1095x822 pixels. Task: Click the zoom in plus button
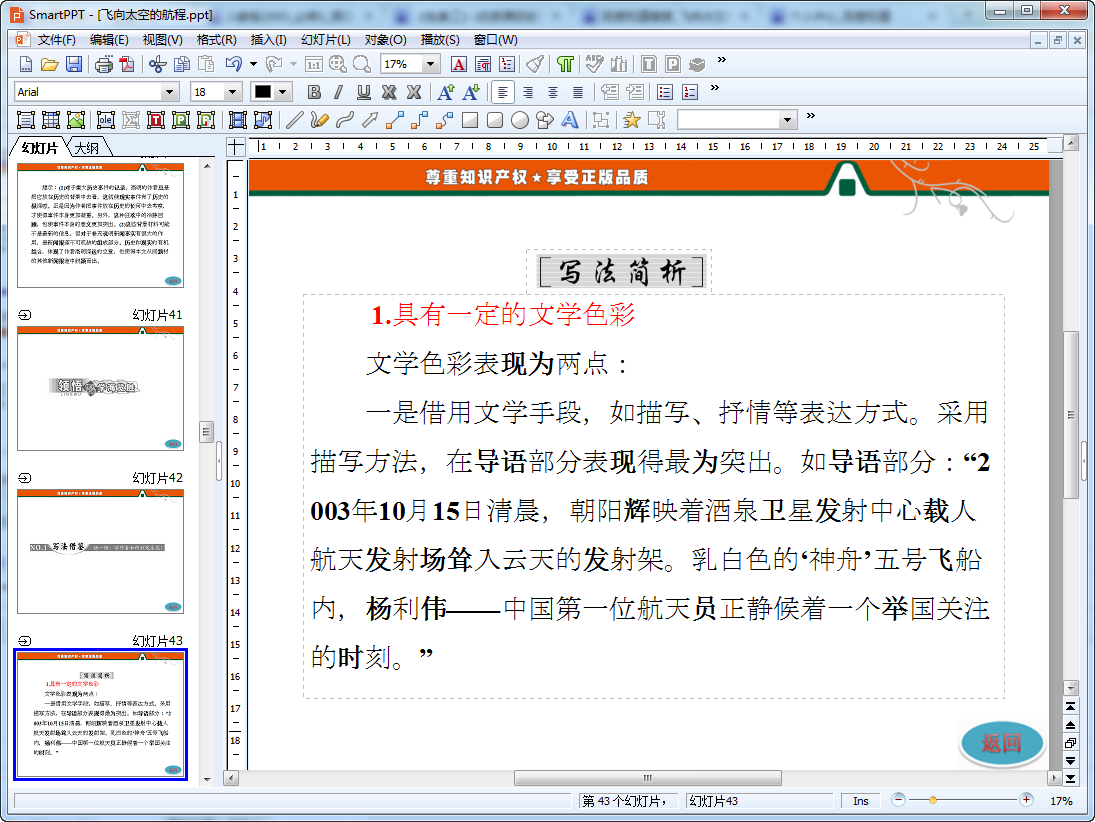[x=1026, y=800]
